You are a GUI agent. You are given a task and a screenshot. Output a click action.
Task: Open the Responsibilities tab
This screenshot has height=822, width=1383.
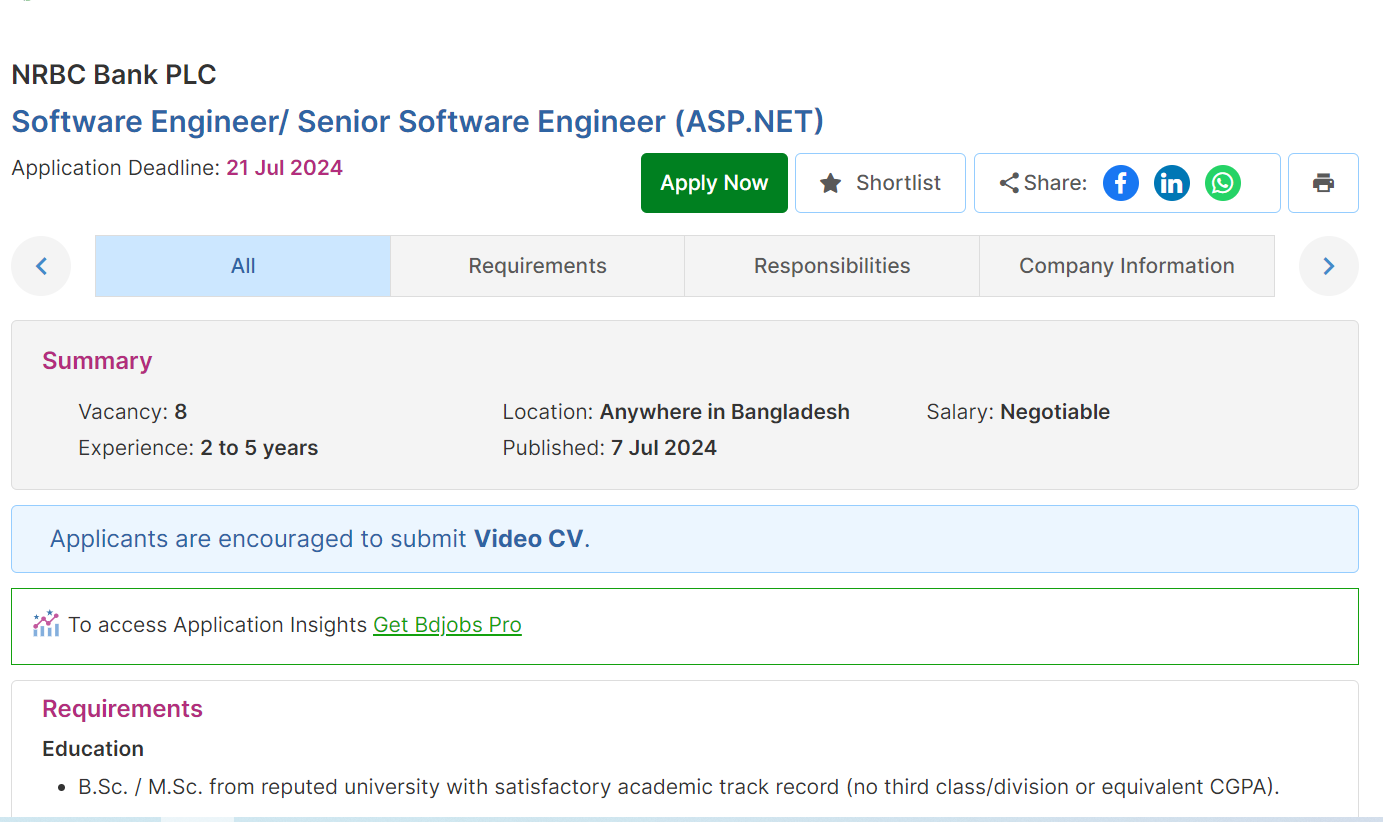[832, 266]
